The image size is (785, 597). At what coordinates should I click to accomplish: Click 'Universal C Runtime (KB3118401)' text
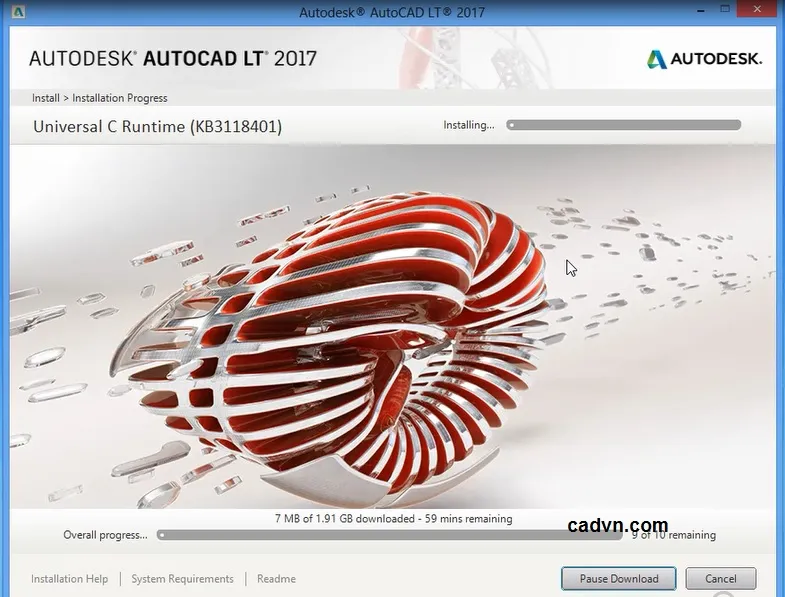pos(158,127)
